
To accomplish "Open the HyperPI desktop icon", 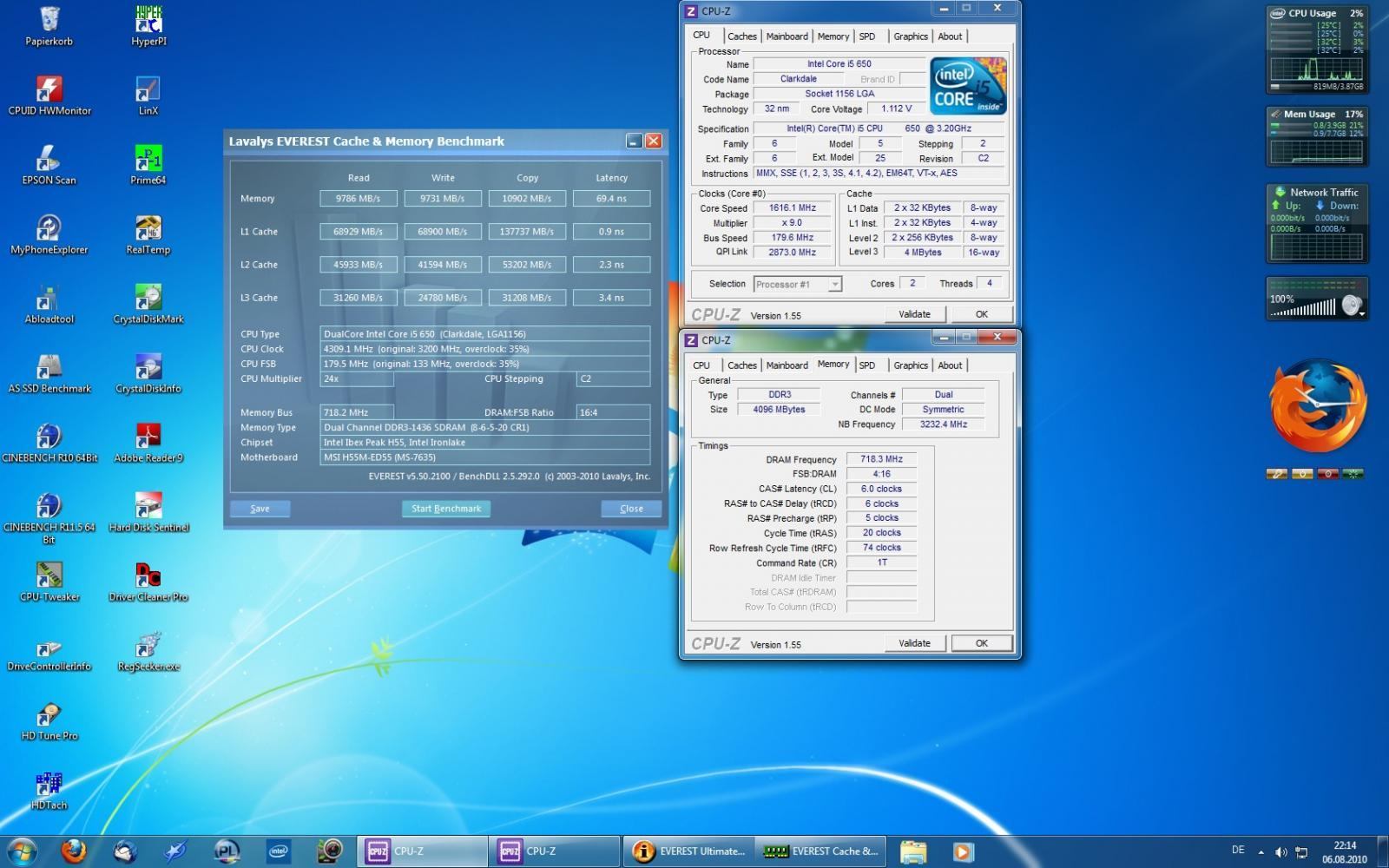I will click(x=148, y=26).
